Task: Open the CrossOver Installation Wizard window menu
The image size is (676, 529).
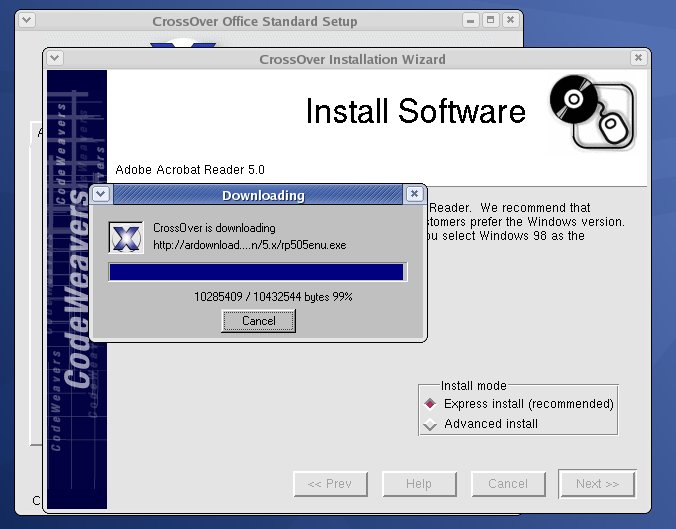Action: 55,58
